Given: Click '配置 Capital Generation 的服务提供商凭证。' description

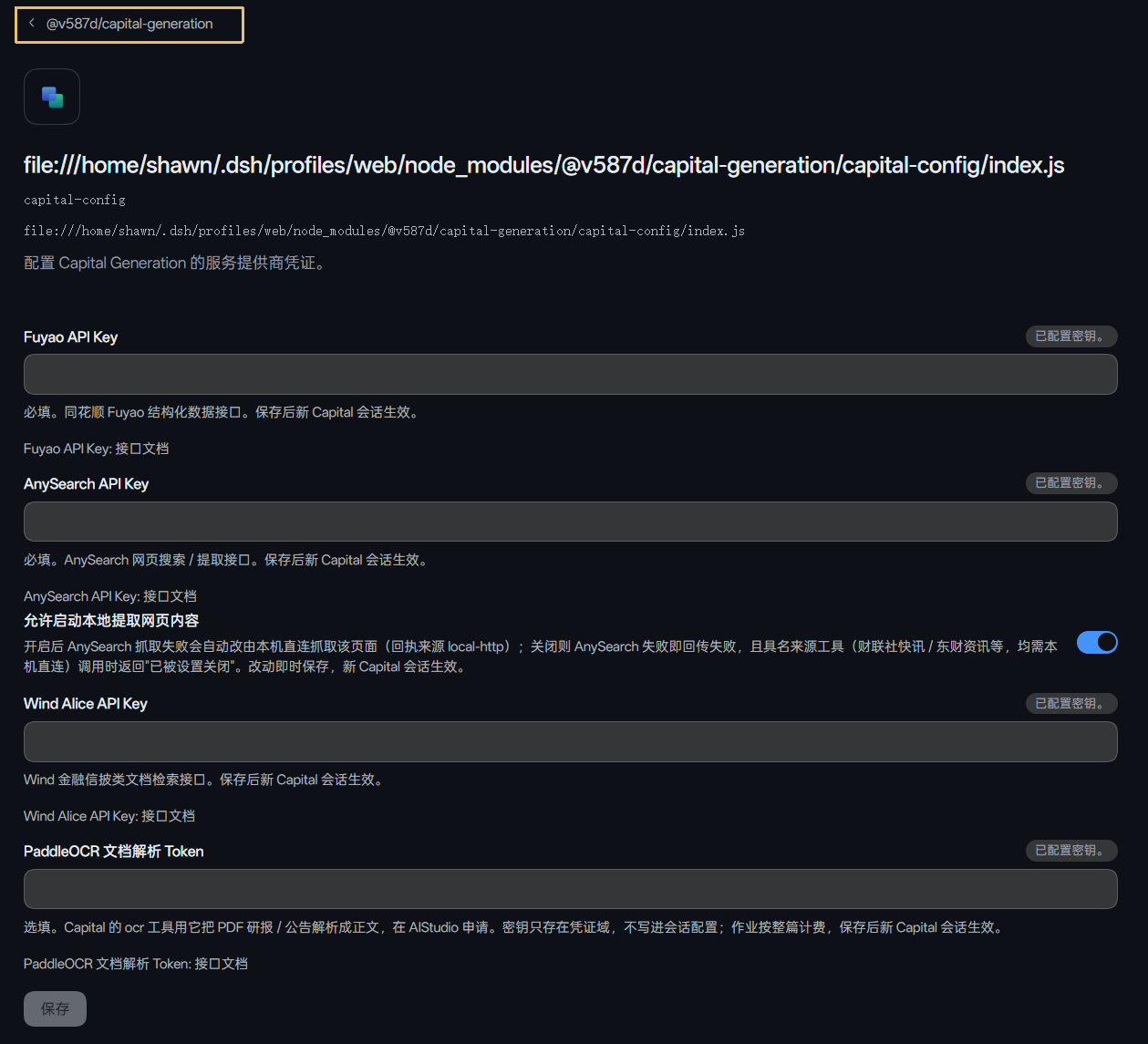Looking at the screenshot, I should pyautogui.click(x=175, y=263).
